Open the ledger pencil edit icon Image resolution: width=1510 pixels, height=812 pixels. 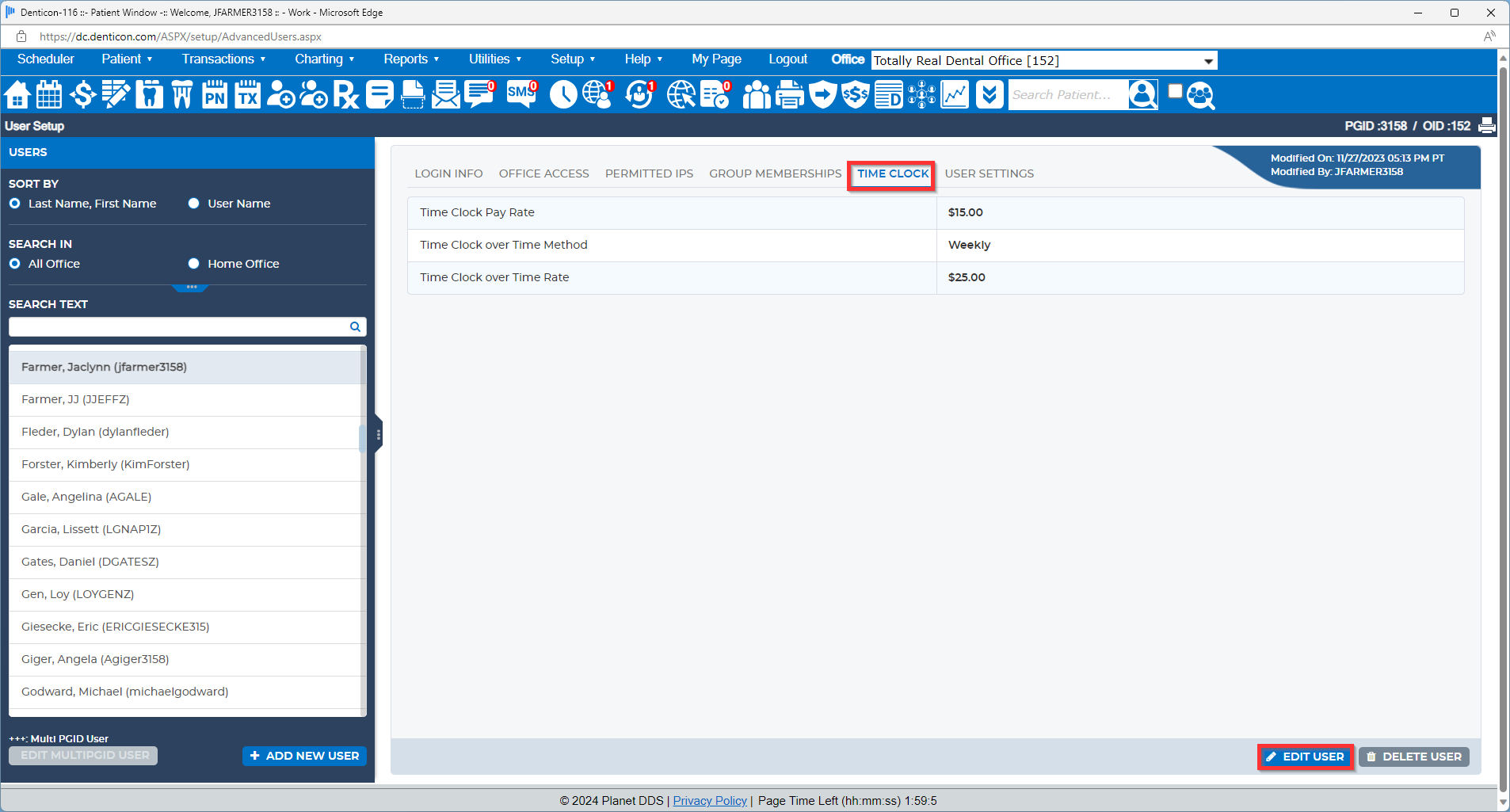(116, 95)
